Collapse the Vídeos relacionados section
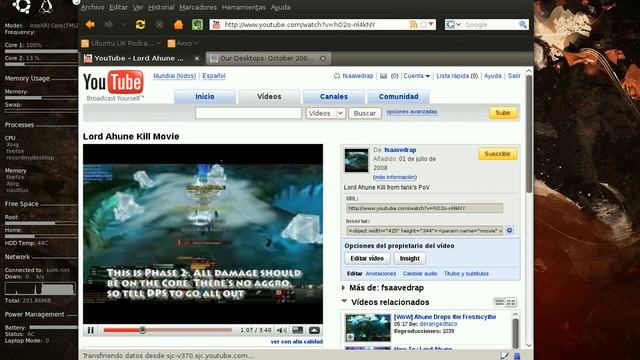This screenshot has height=360, width=640. pos(386,302)
